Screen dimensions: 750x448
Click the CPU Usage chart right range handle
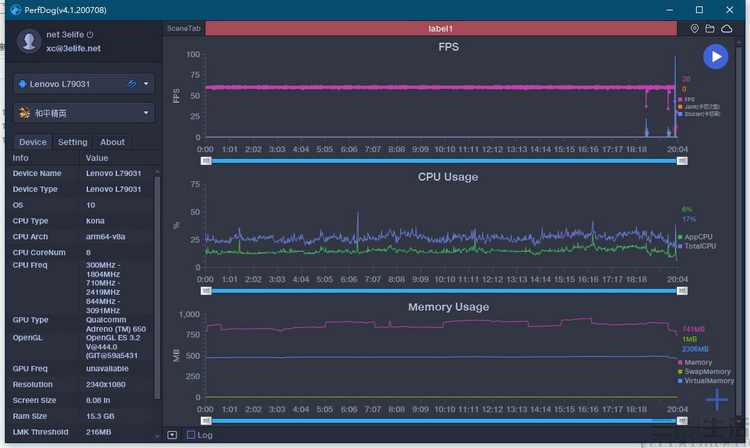click(x=682, y=291)
